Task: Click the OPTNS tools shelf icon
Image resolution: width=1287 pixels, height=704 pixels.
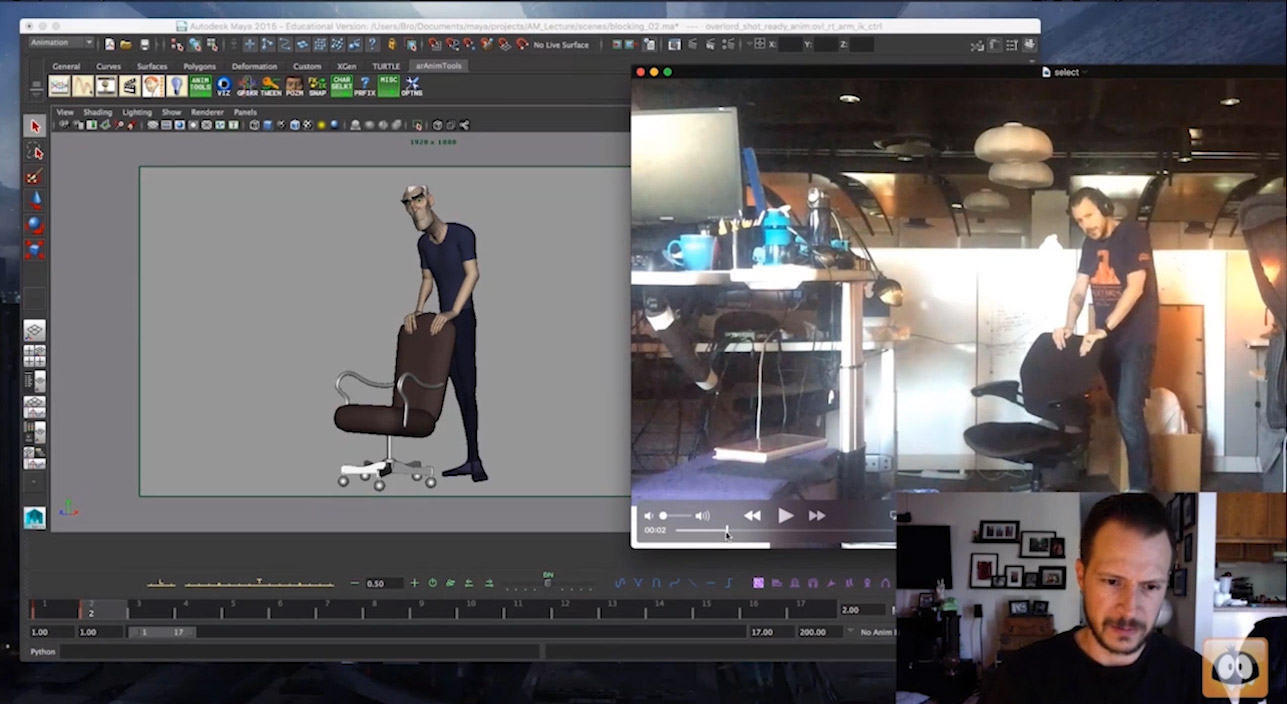Action: (x=412, y=86)
